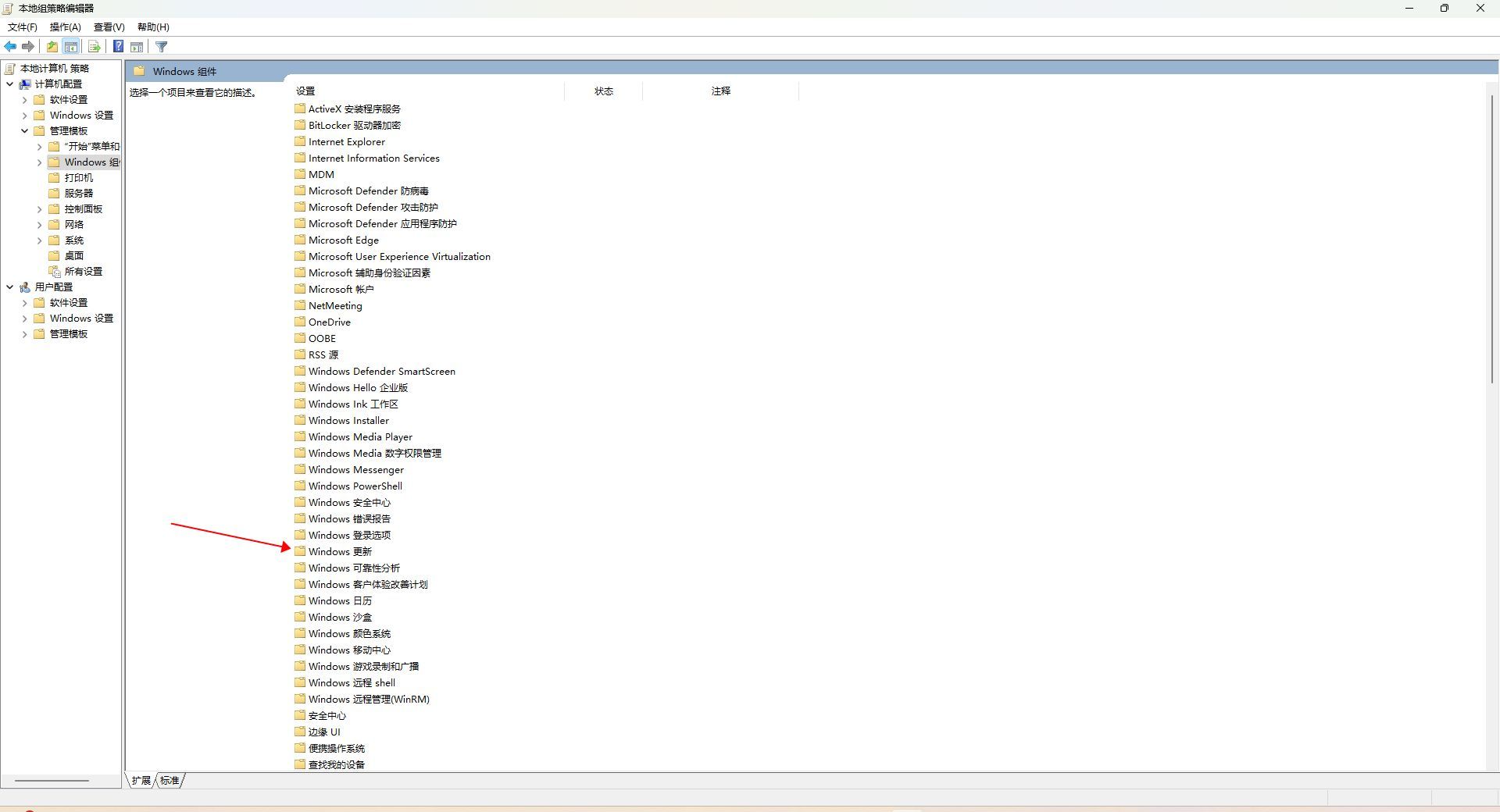The height and width of the screenshot is (812, 1500).
Task: Click the Export list toolbar icon
Action: point(95,47)
